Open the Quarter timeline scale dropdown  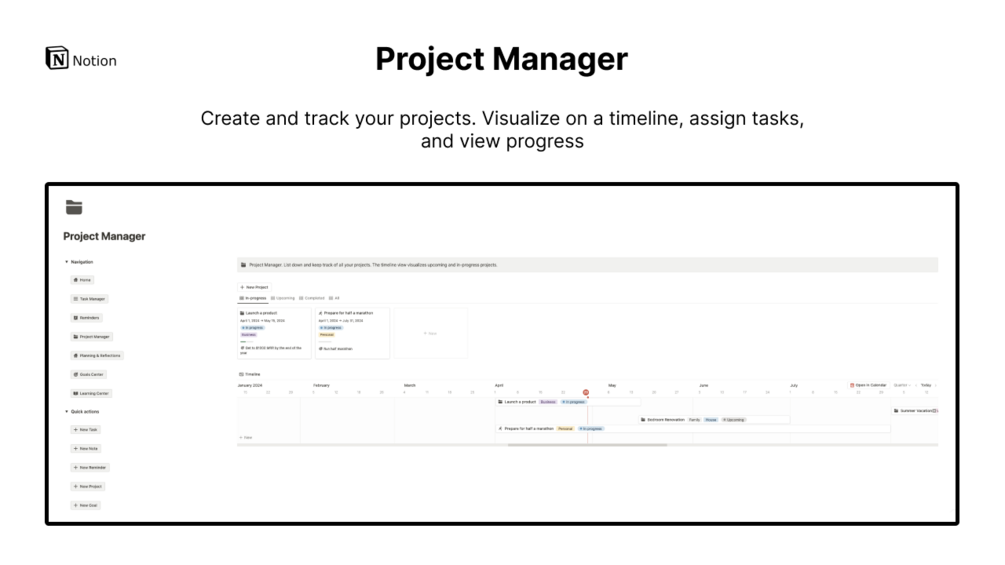(x=901, y=384)
